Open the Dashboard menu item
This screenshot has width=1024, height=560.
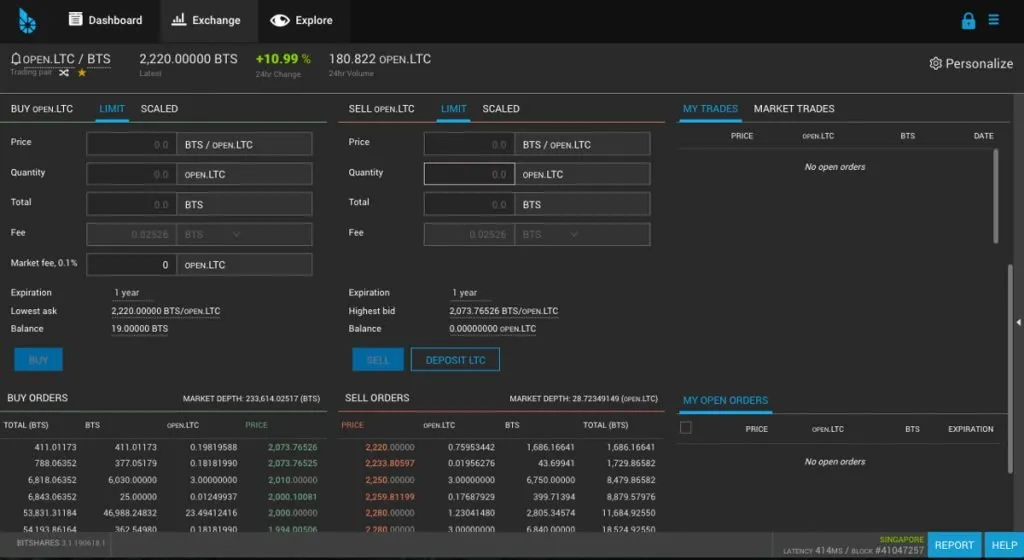105,20
